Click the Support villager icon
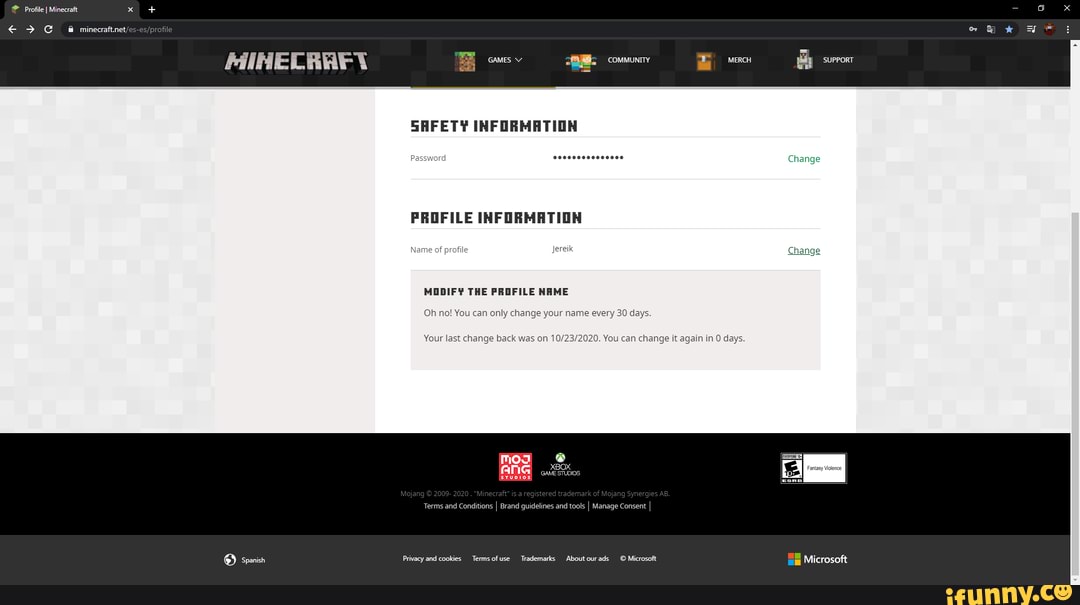1080x605 pixels. [x=804, y=60]
